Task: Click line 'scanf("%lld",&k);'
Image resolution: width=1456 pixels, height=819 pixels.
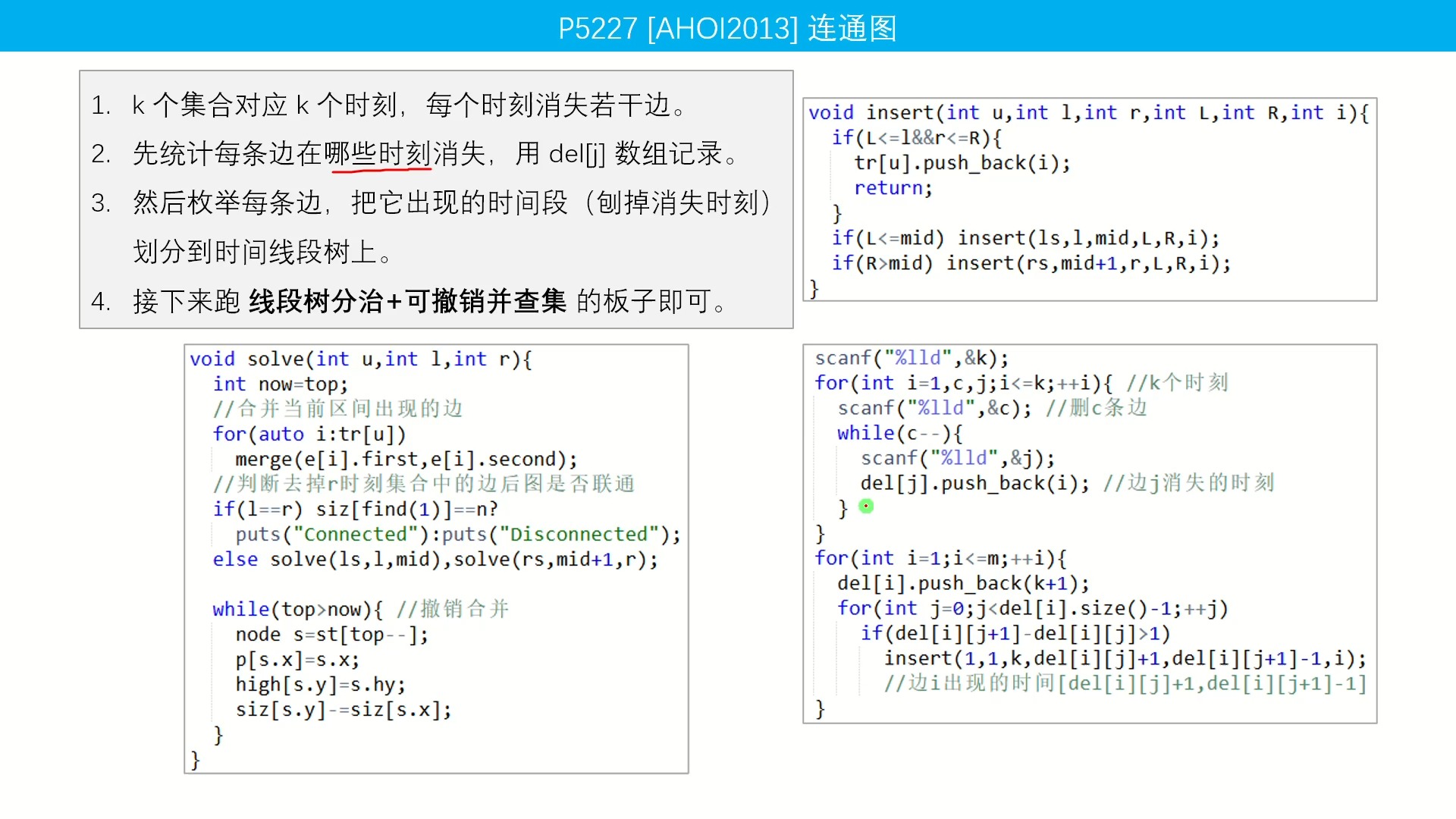Action: tap(912, 358)
